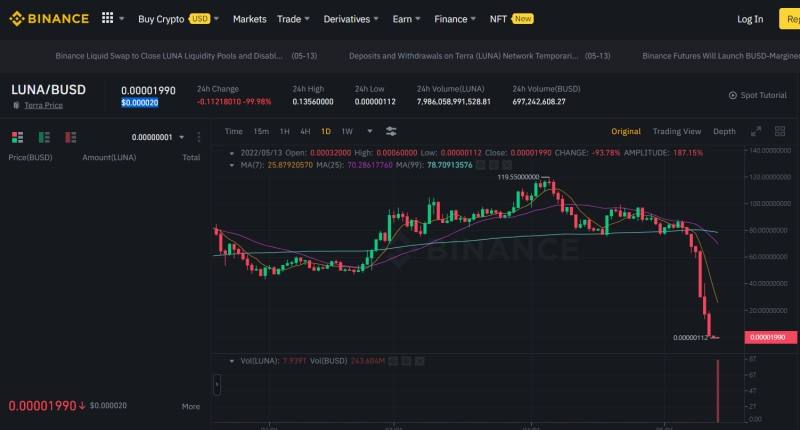Click the Spot Tutorial play icon

(733, 95)
